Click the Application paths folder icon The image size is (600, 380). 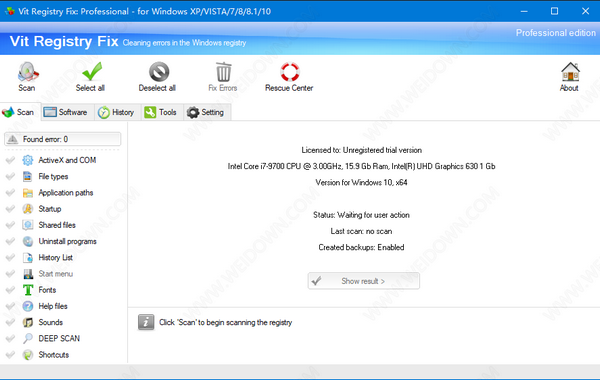[x=28, y=193]
